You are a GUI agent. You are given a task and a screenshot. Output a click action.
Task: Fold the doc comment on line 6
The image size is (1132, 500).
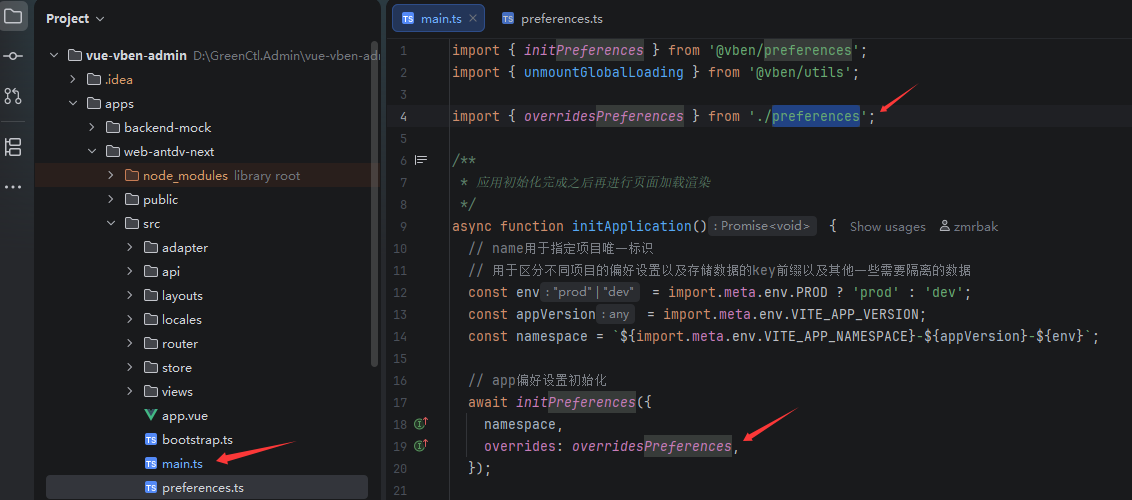pyautogui.click(x=421, y=160)
